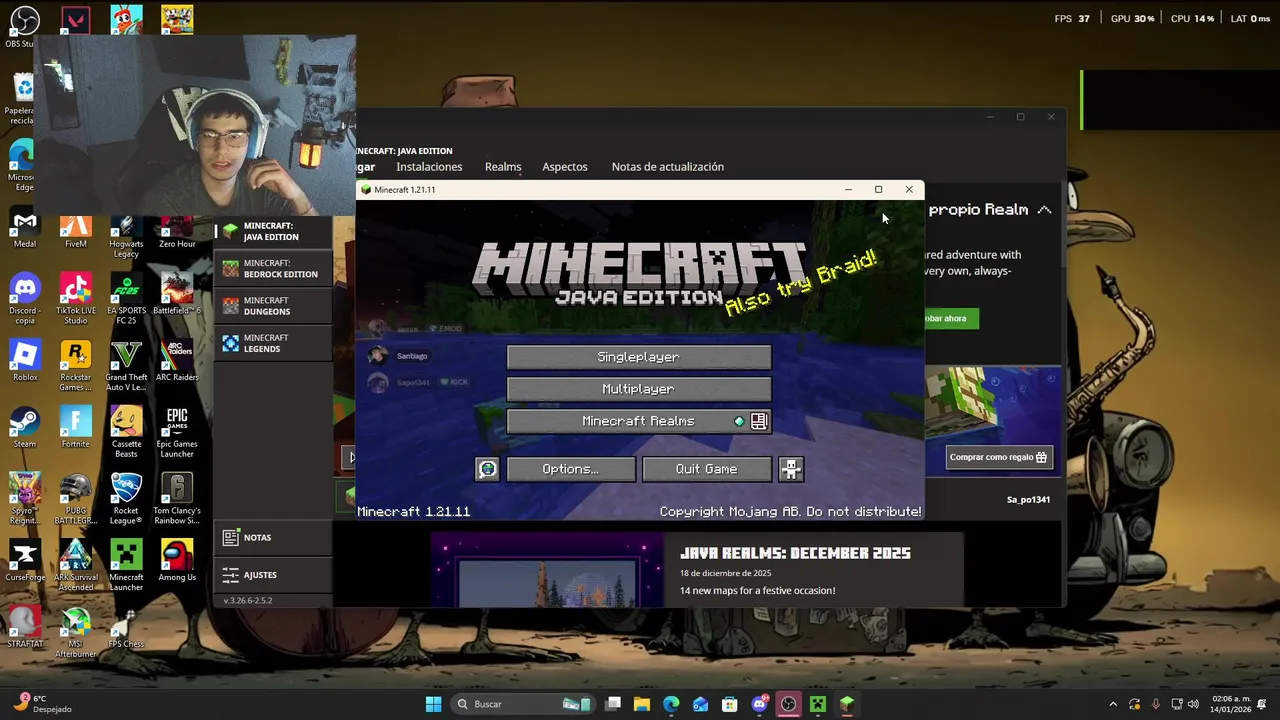Viewport: 1280px width, 720px height.
Task: Switch to Aspectos tab in launcher
Action: (565, 167)
